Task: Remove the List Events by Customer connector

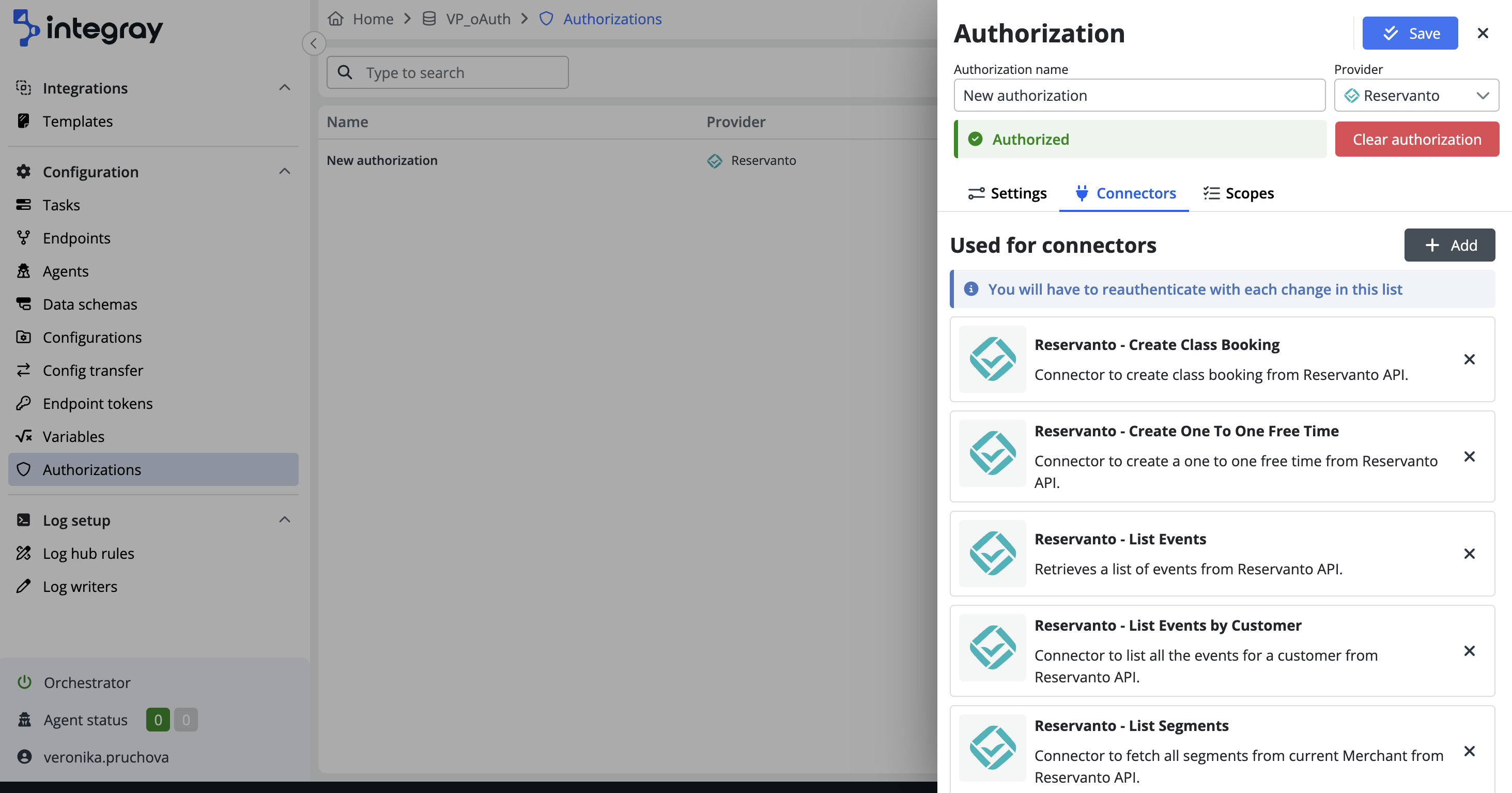Action: [1469, 651]
